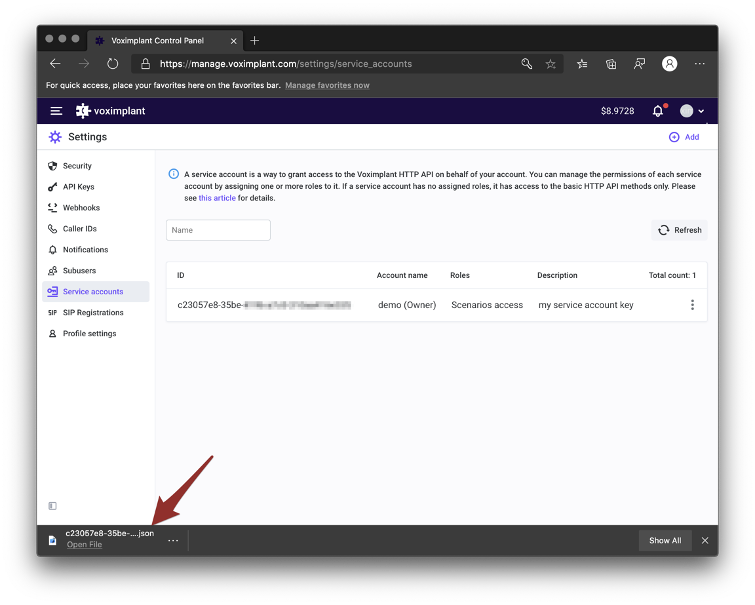Open the three-dot menu for demo account row
Viewport: 755px width, 605px height.
[692, 305]
